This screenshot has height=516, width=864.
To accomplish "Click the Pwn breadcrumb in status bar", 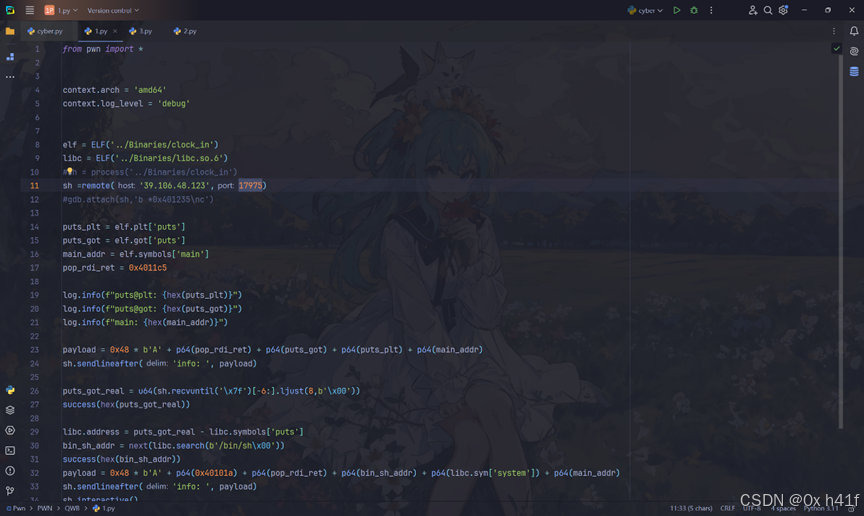I will 16,508.
